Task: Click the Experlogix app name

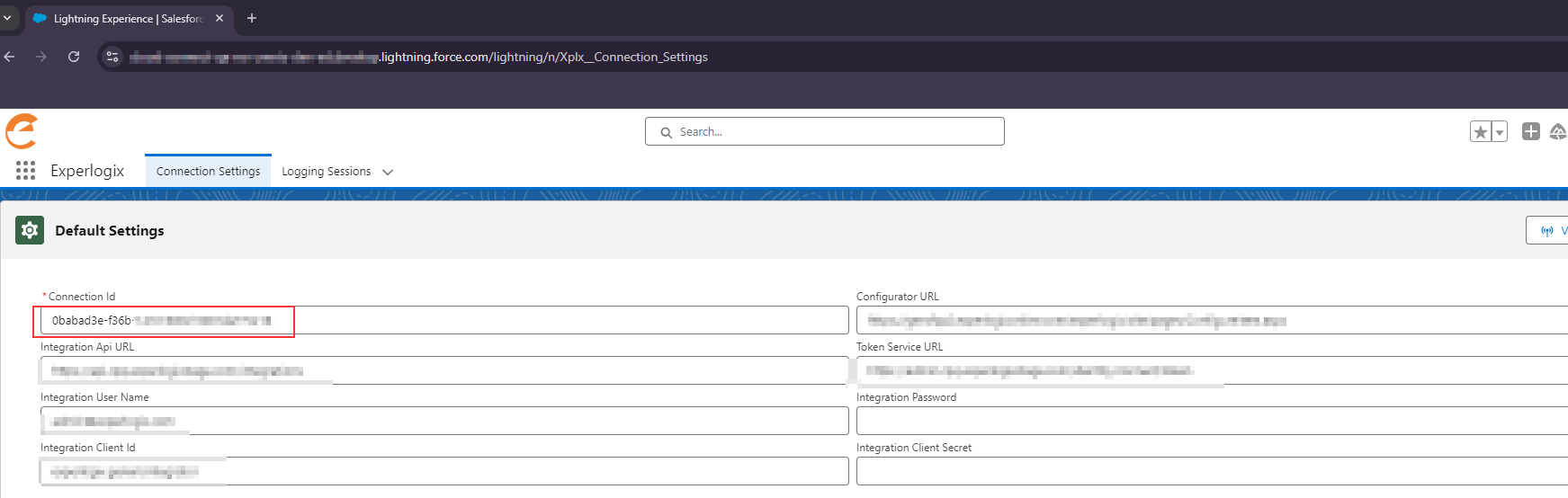Action: click(87, 171)
